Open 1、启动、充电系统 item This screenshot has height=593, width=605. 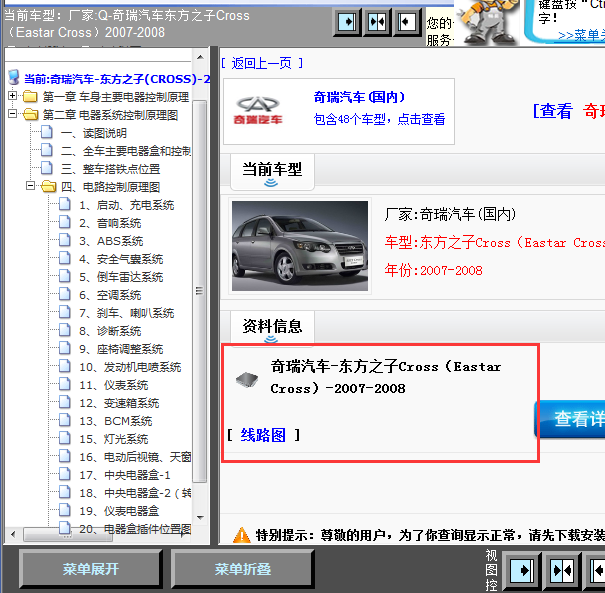point(127,205)
